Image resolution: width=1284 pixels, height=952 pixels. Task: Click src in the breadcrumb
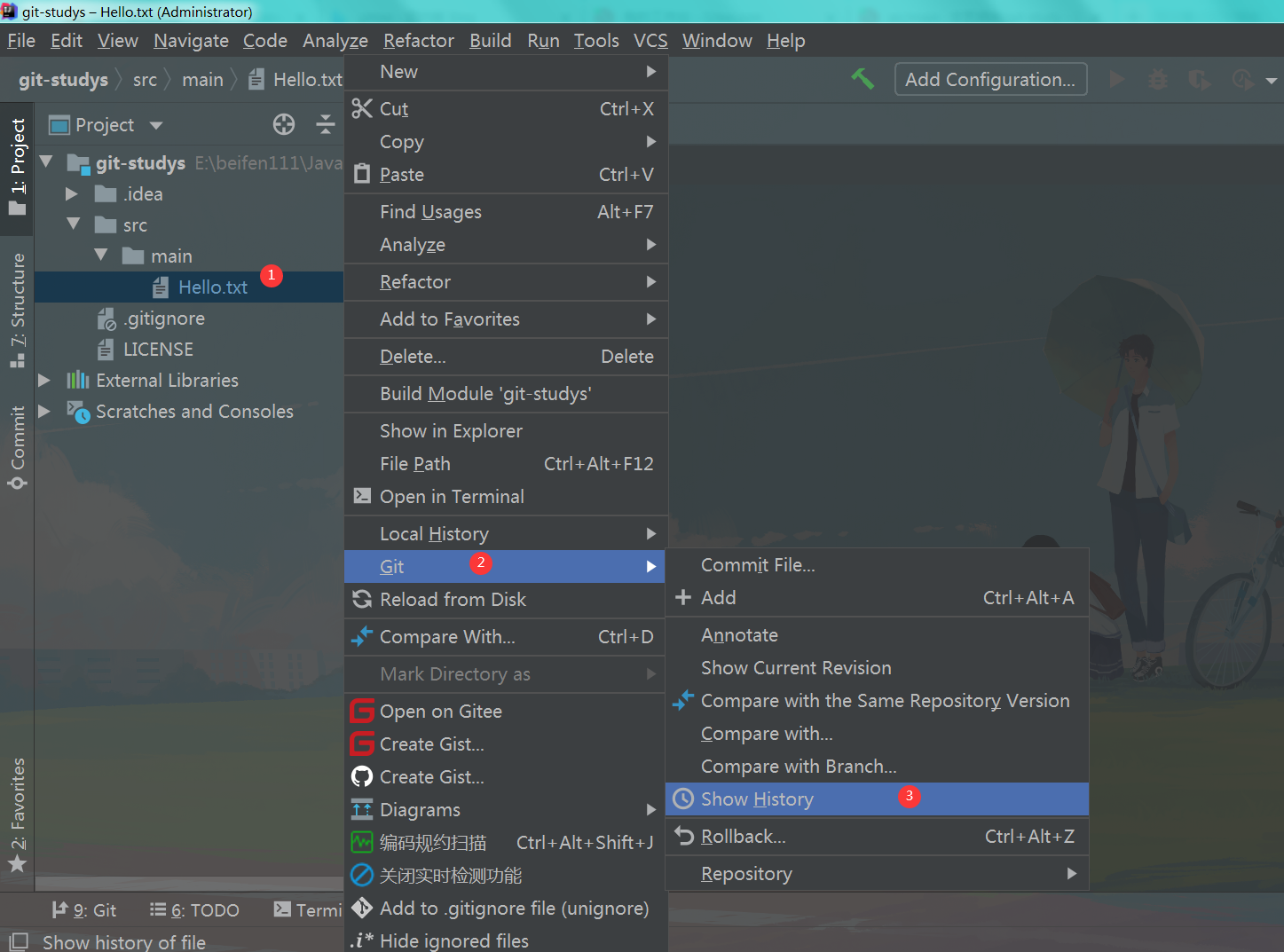tap(145, 80)
